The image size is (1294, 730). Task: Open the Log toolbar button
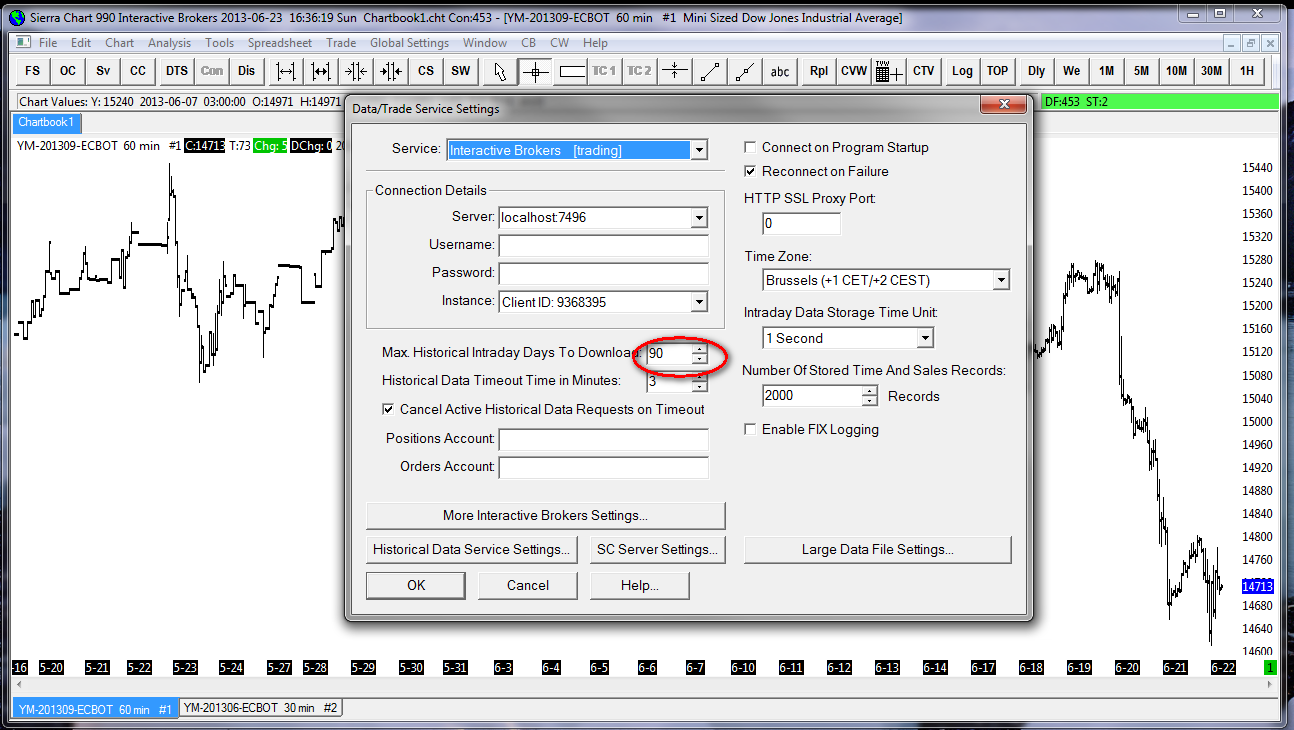tap(962, 71)
